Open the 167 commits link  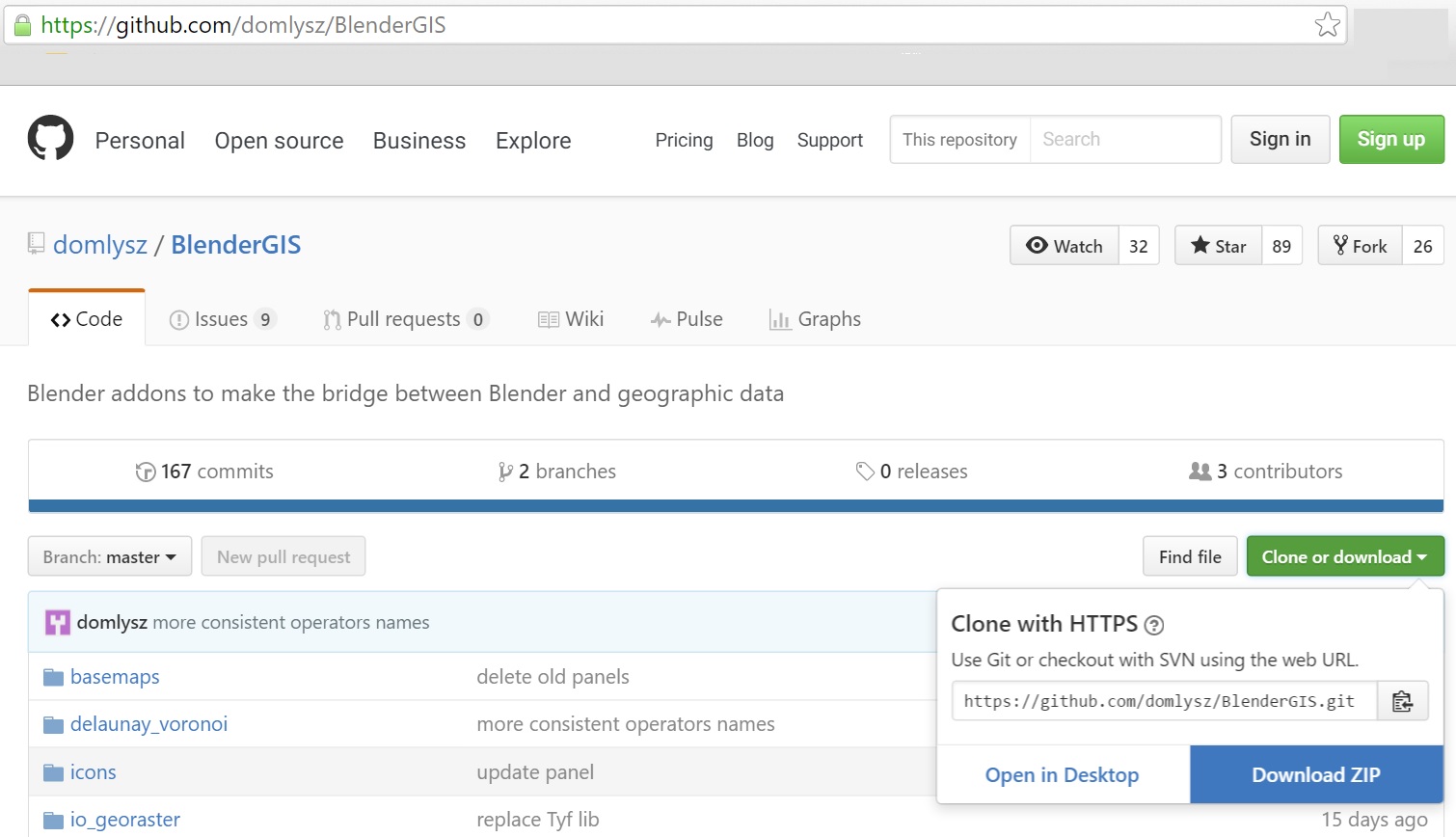click(x=204, y=472)
